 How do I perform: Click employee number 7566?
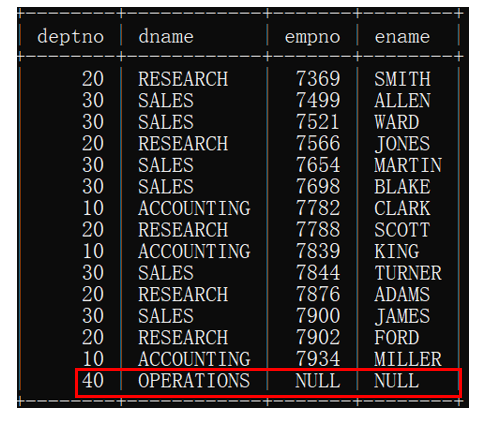(x=318, y=144)
